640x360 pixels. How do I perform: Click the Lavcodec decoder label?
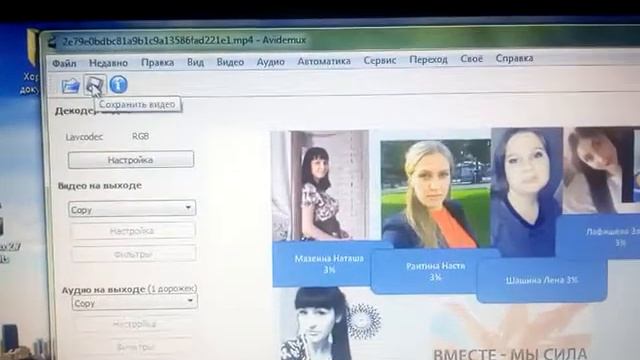pyautogui.click(x=84, y=137)
